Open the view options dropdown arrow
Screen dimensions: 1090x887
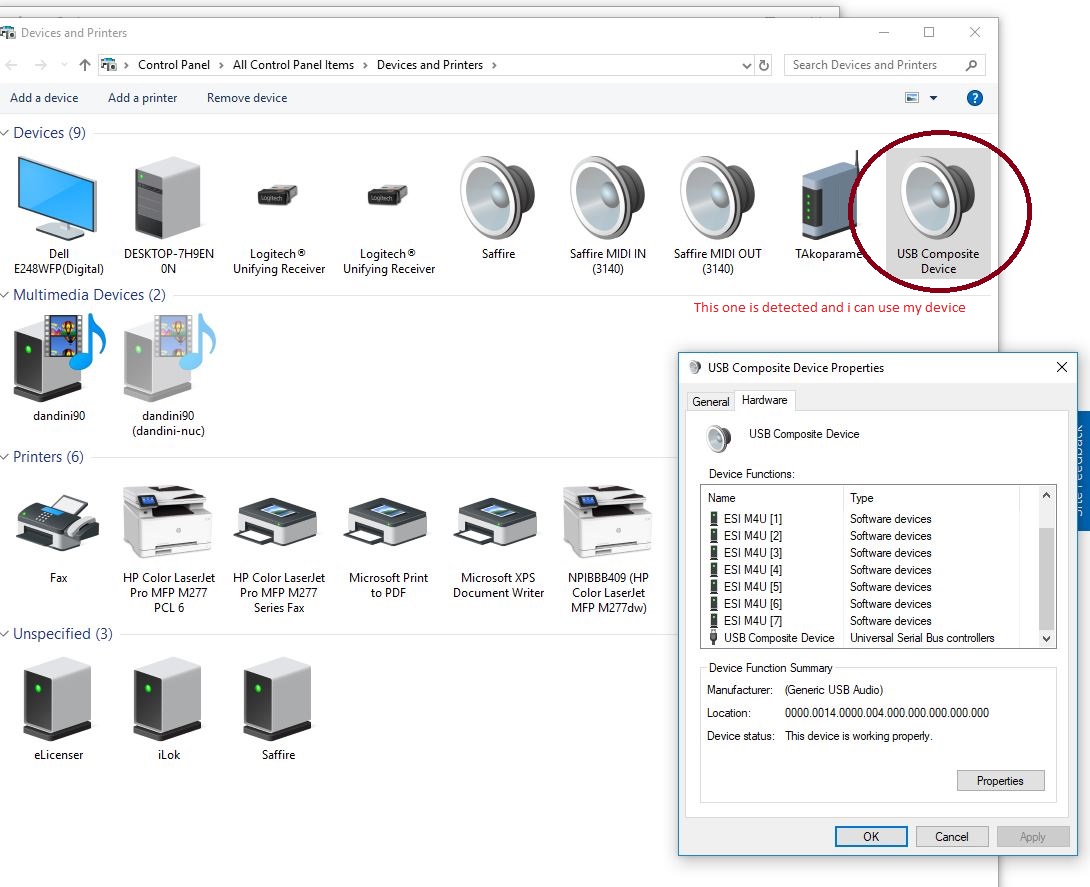934,98
